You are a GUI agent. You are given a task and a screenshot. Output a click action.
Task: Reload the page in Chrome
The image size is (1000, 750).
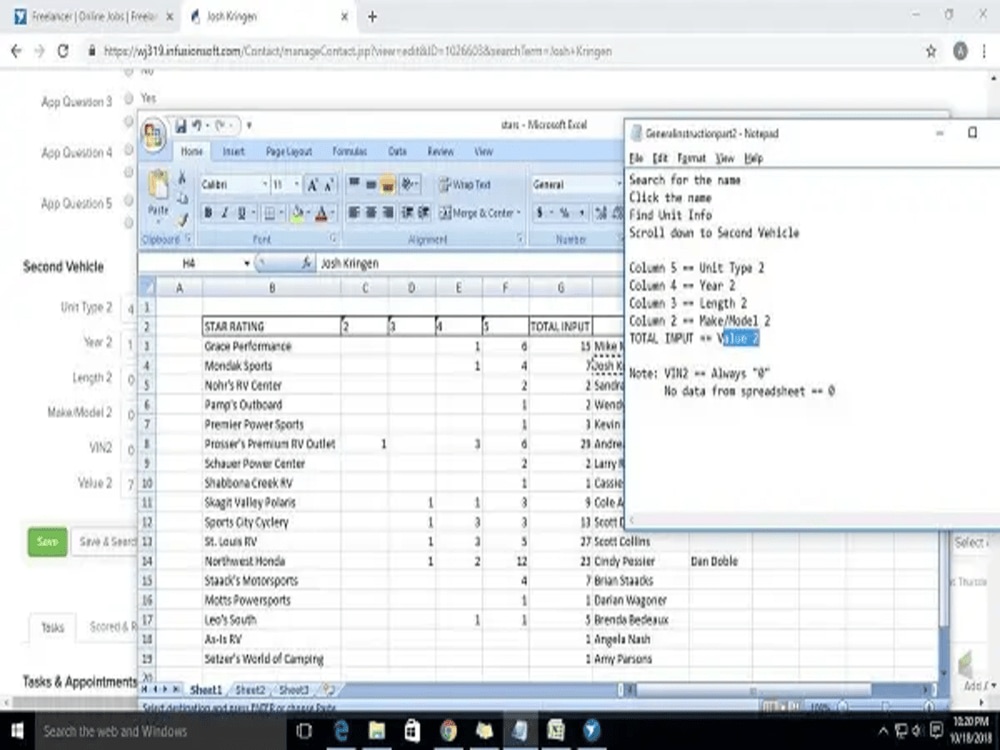coord(63,51)
